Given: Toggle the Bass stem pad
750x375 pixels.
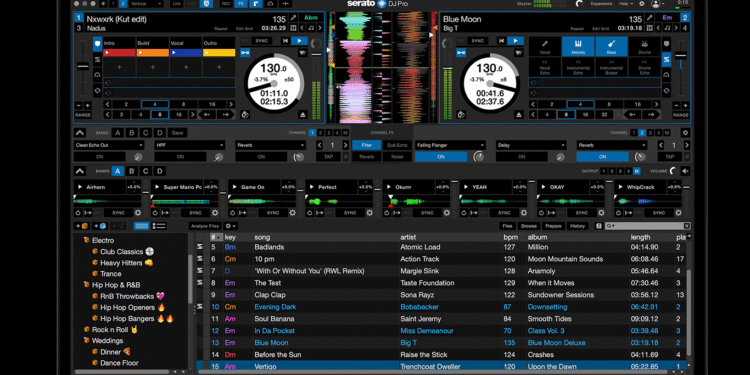Looking at the screenshot, I should click(x=611, y=47).
